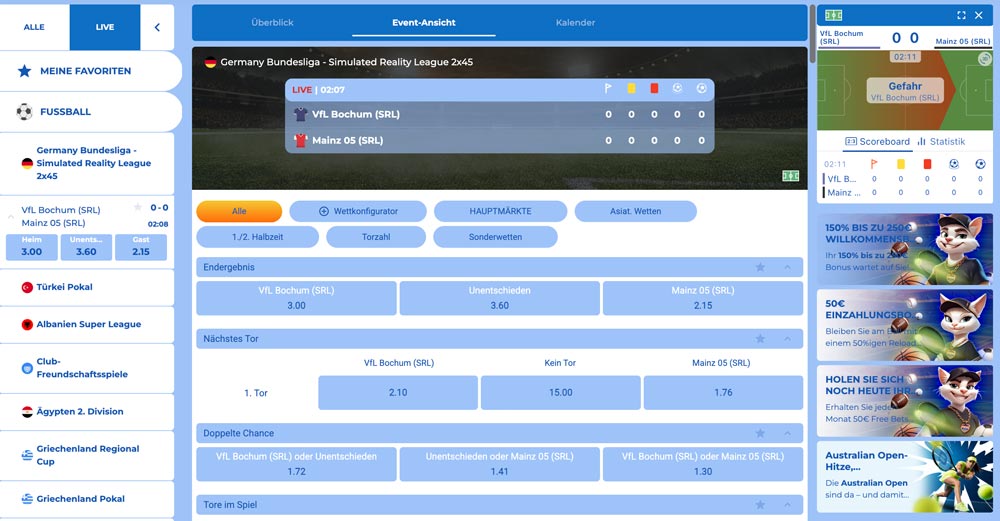1000x521 pixels.
Task: Favorite the Nächstes Tor market
Action: pos(760,339)
